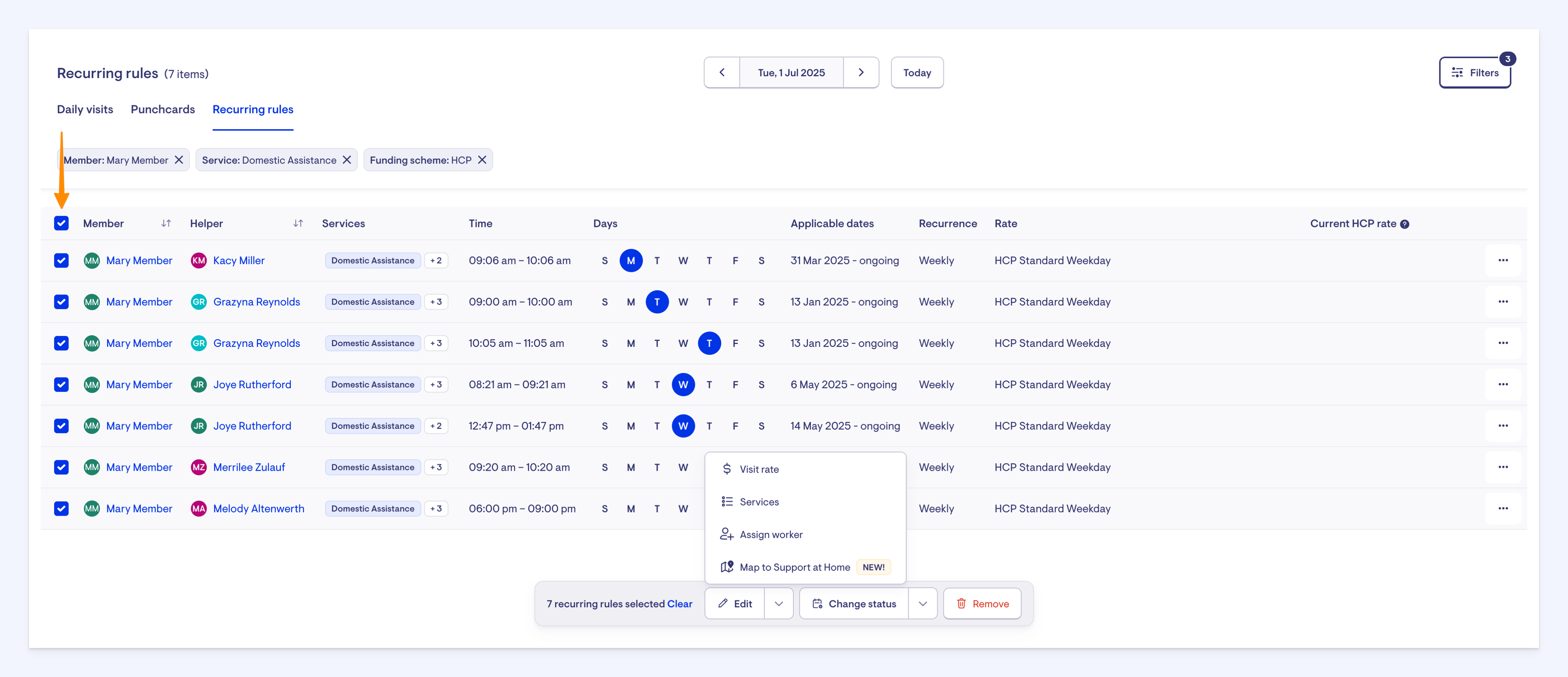The height and width of the screenshot is (677, 1568).
Task: Remove the selected recurring rules
Action: point(982,603)
